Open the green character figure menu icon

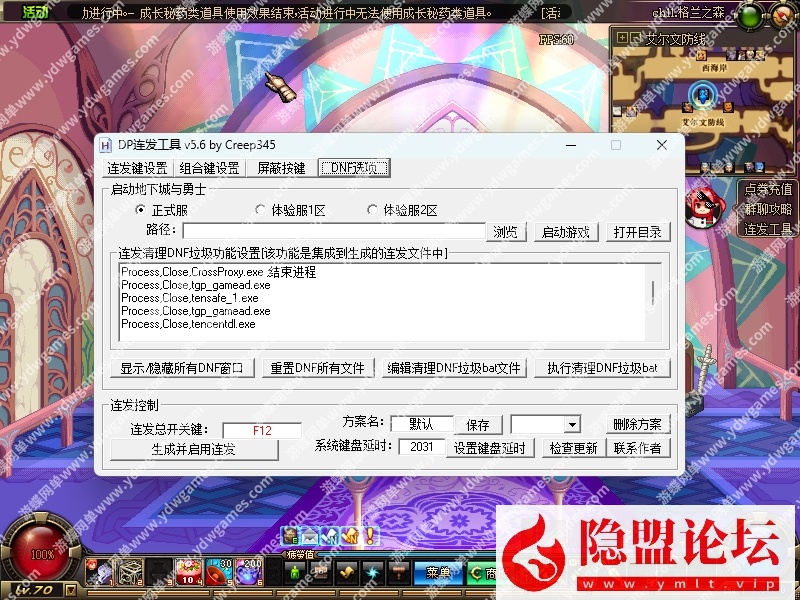(x=294, y=573)
